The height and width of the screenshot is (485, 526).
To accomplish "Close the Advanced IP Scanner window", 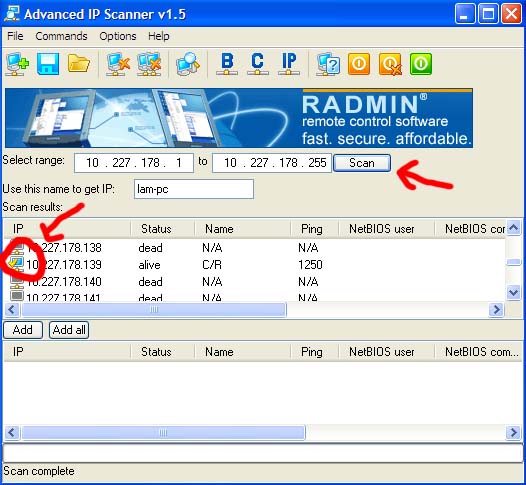I will 511,14.
